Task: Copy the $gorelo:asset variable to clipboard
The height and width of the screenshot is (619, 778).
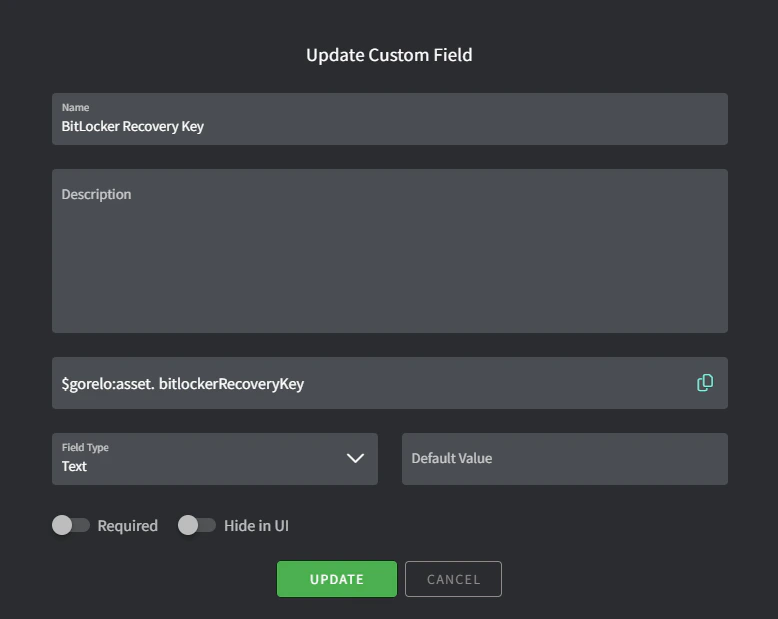Action: [705, 383]
